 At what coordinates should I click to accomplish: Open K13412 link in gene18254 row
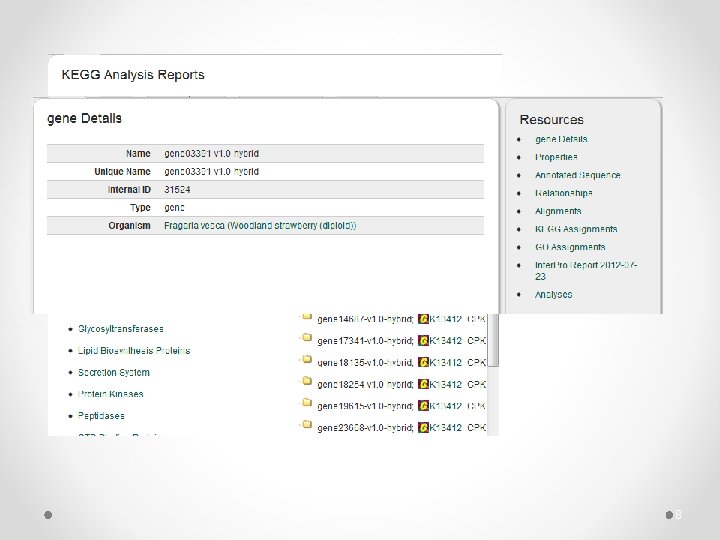[445, 384]
